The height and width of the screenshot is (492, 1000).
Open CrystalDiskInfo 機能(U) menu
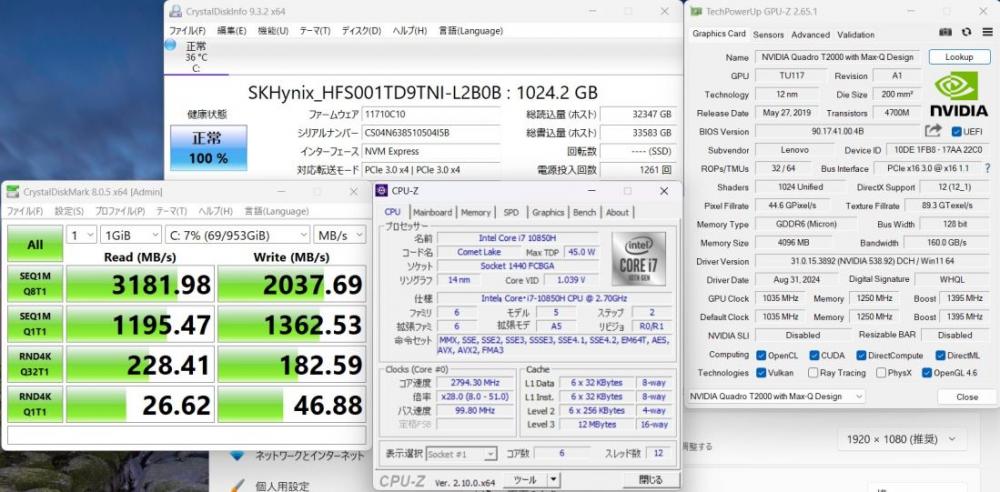click(273, 31)
